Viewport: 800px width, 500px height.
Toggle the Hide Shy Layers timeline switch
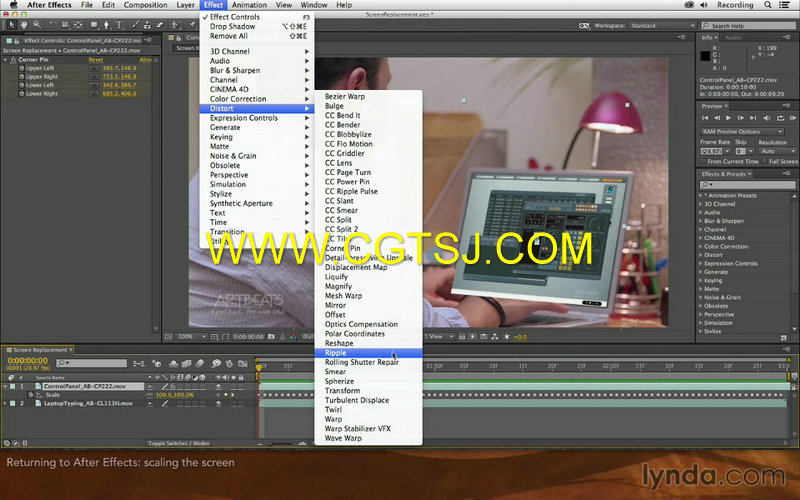(173, 363)
